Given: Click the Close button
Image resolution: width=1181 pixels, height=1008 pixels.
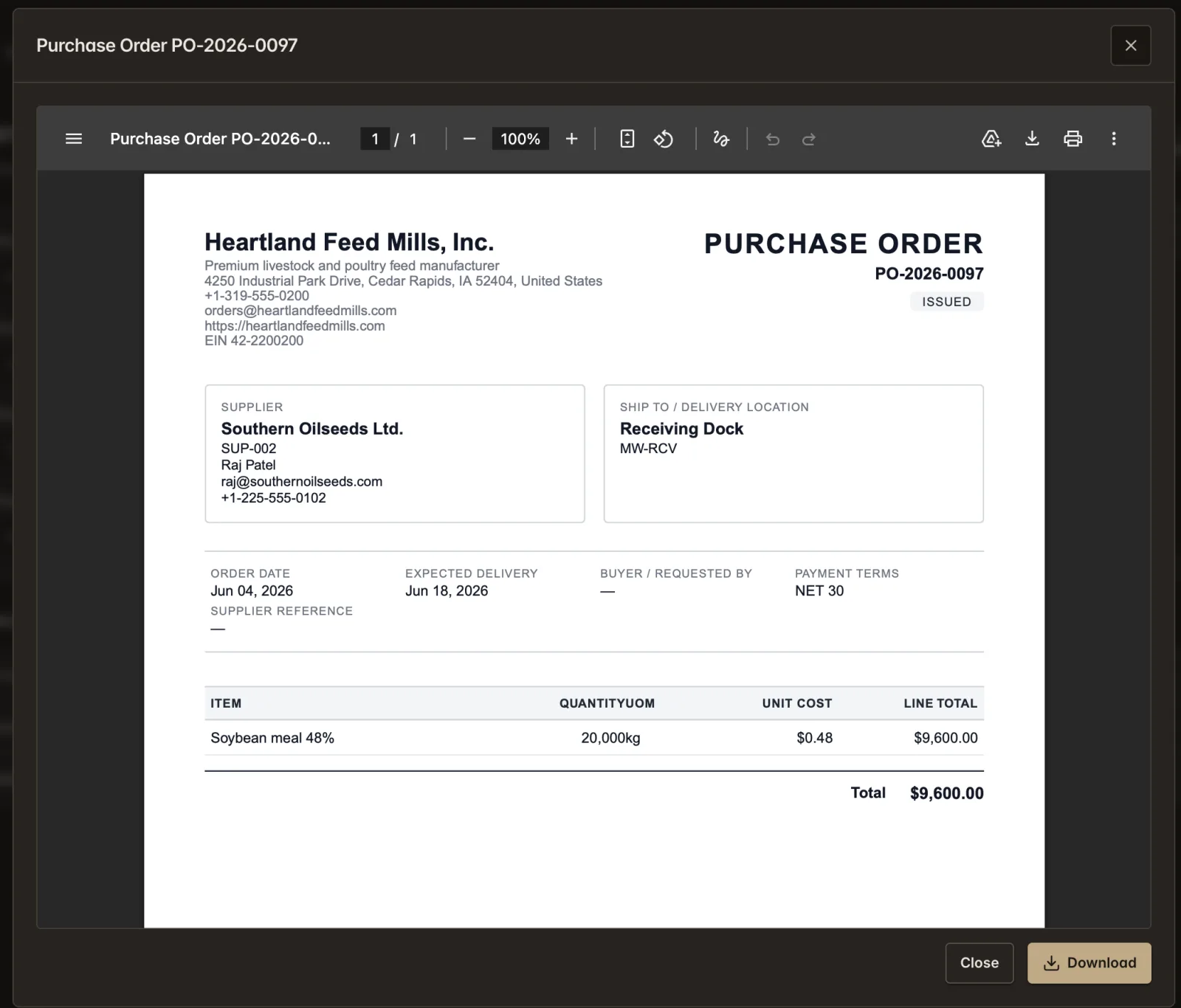Looking at the screenshot, I should tap(979, 963).
